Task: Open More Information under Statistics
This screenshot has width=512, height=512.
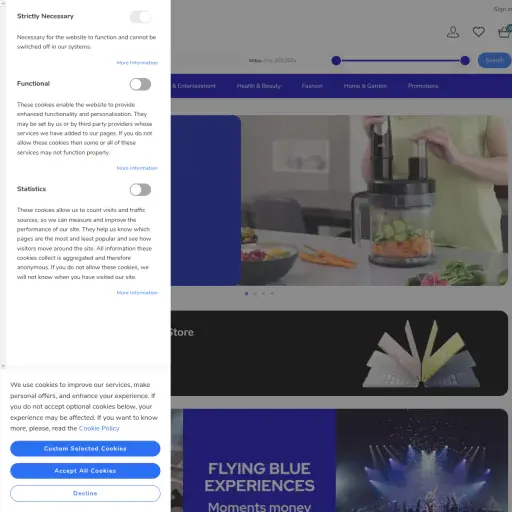Action: 137,293
